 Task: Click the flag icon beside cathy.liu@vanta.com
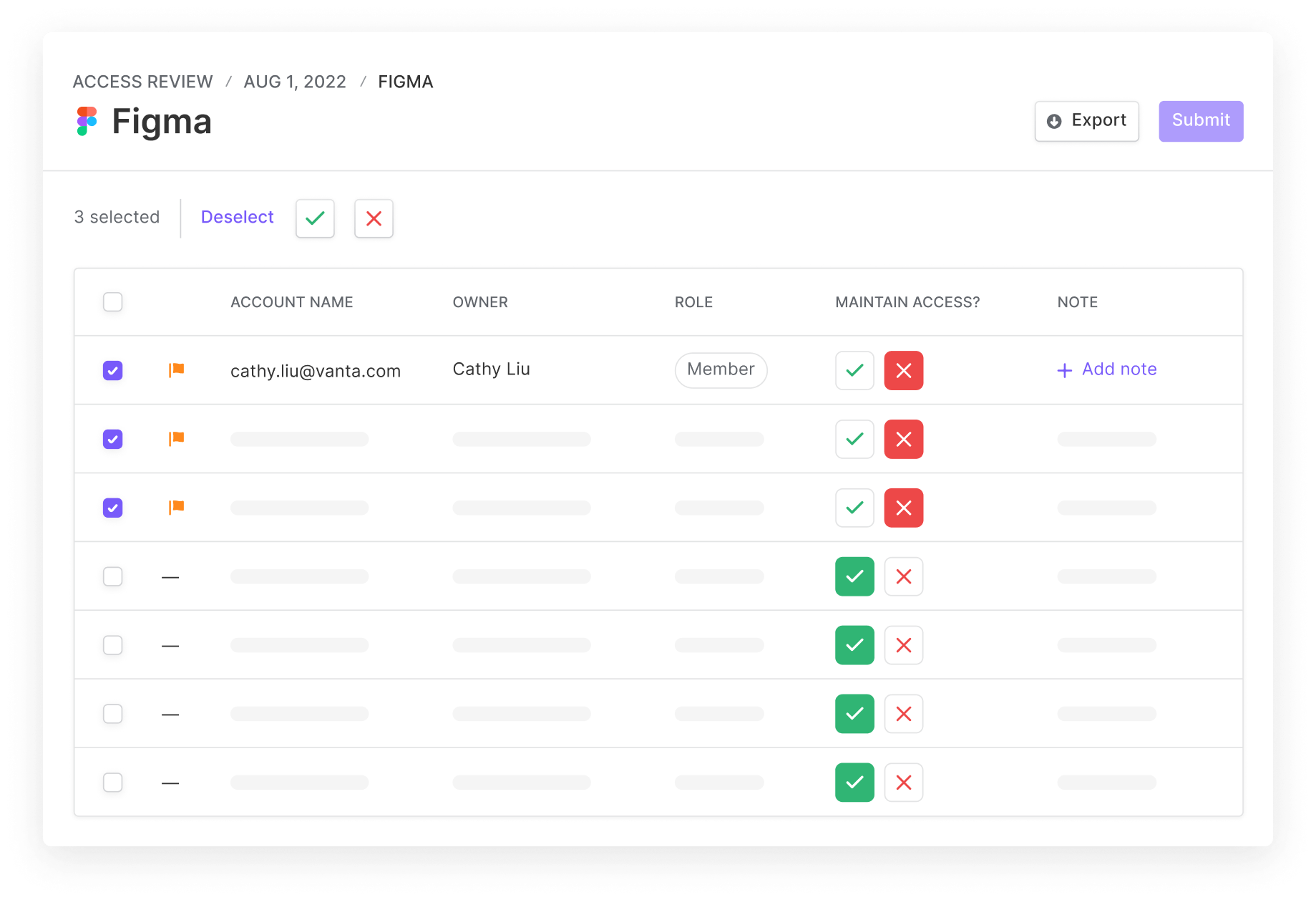[175, 370]
